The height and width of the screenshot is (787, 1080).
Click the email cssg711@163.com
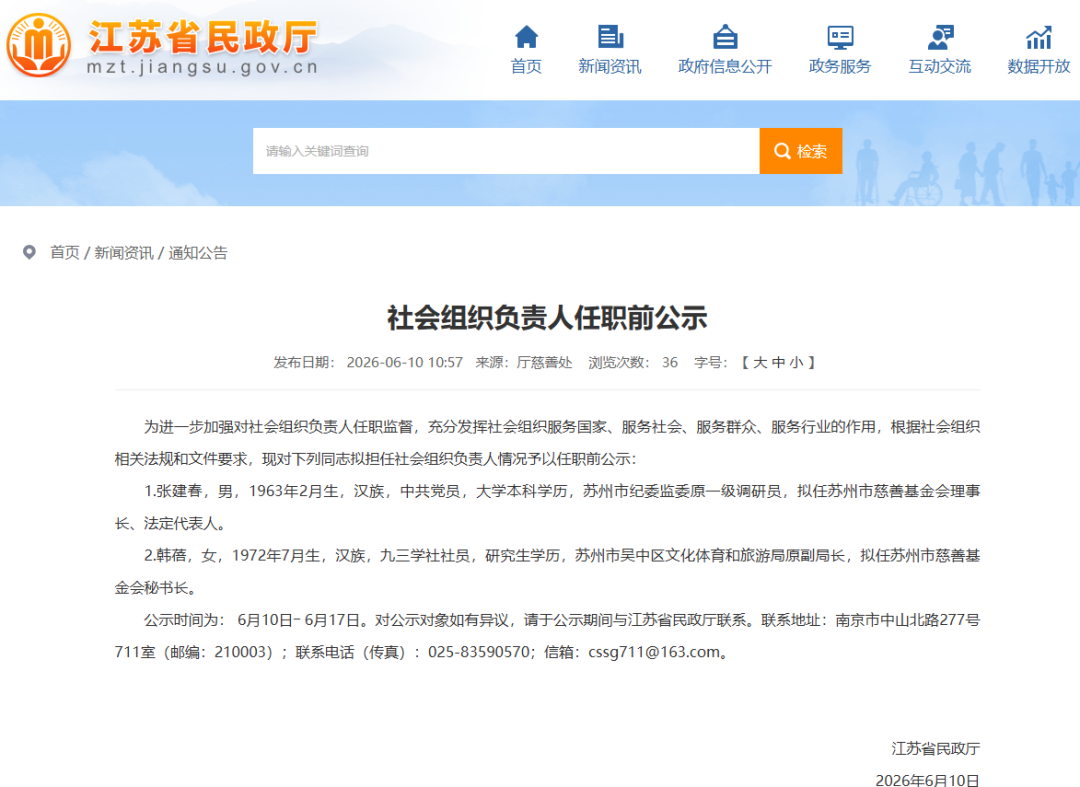(x=654, y=652)
